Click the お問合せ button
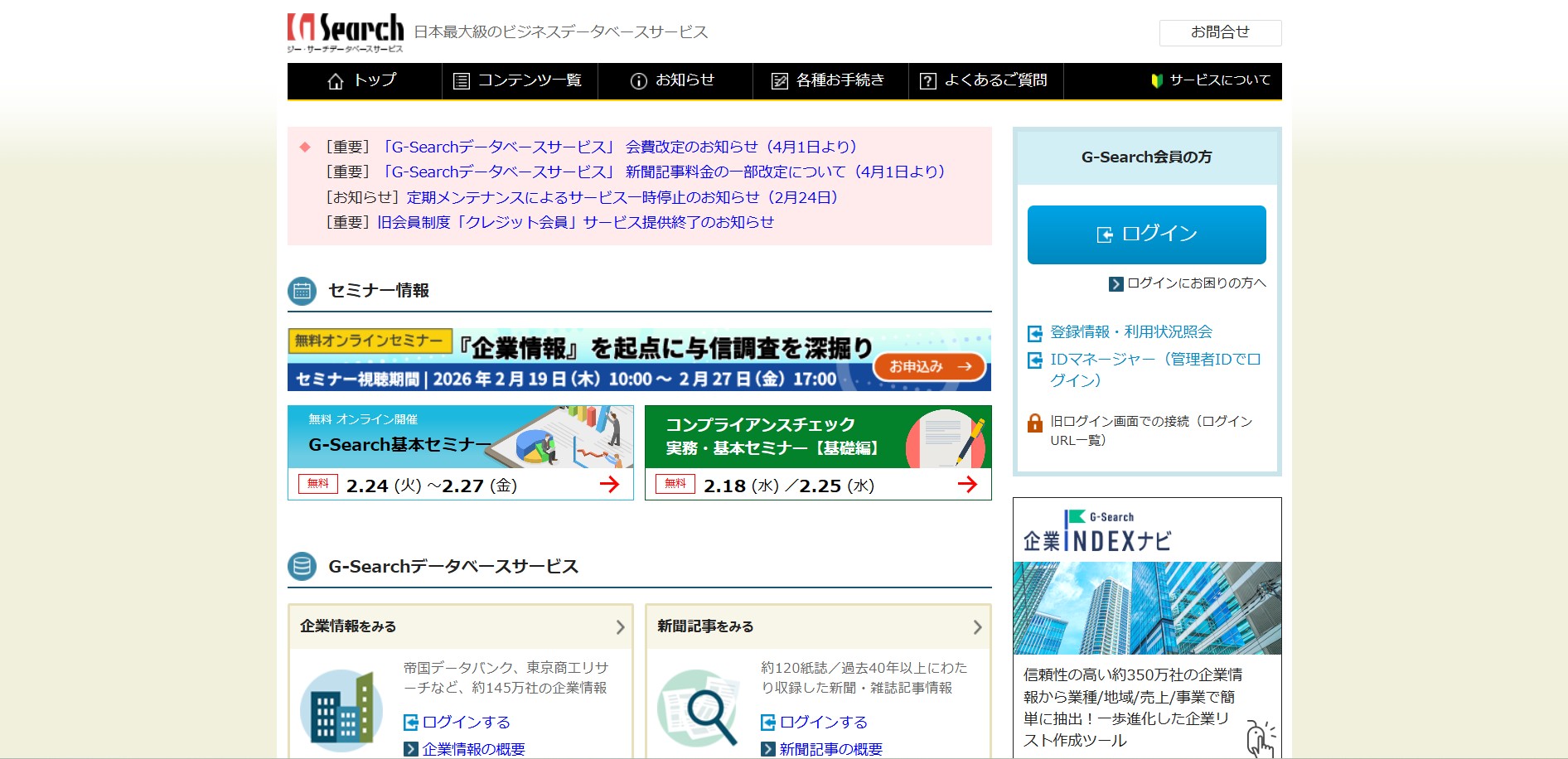Image resolution: width=1568 pixels, height=759 pixels. tap(1220, 32)
